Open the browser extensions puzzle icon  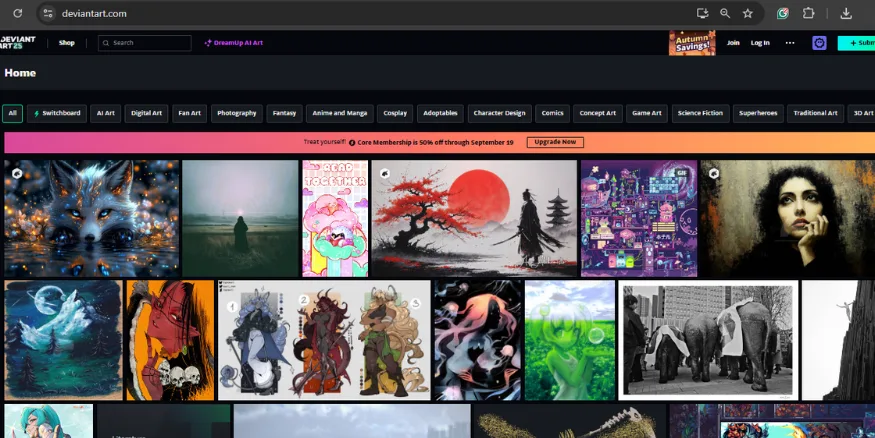click(808, 13)
